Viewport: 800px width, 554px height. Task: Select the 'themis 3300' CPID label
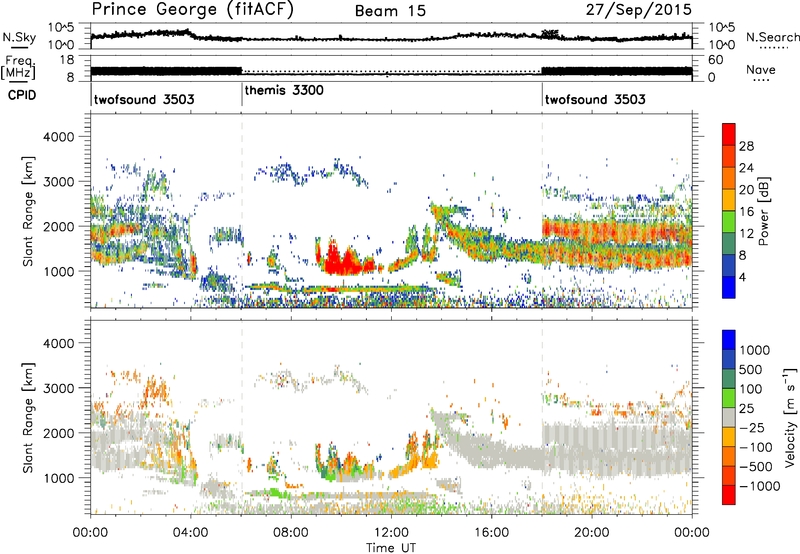(x=284, y=91)
